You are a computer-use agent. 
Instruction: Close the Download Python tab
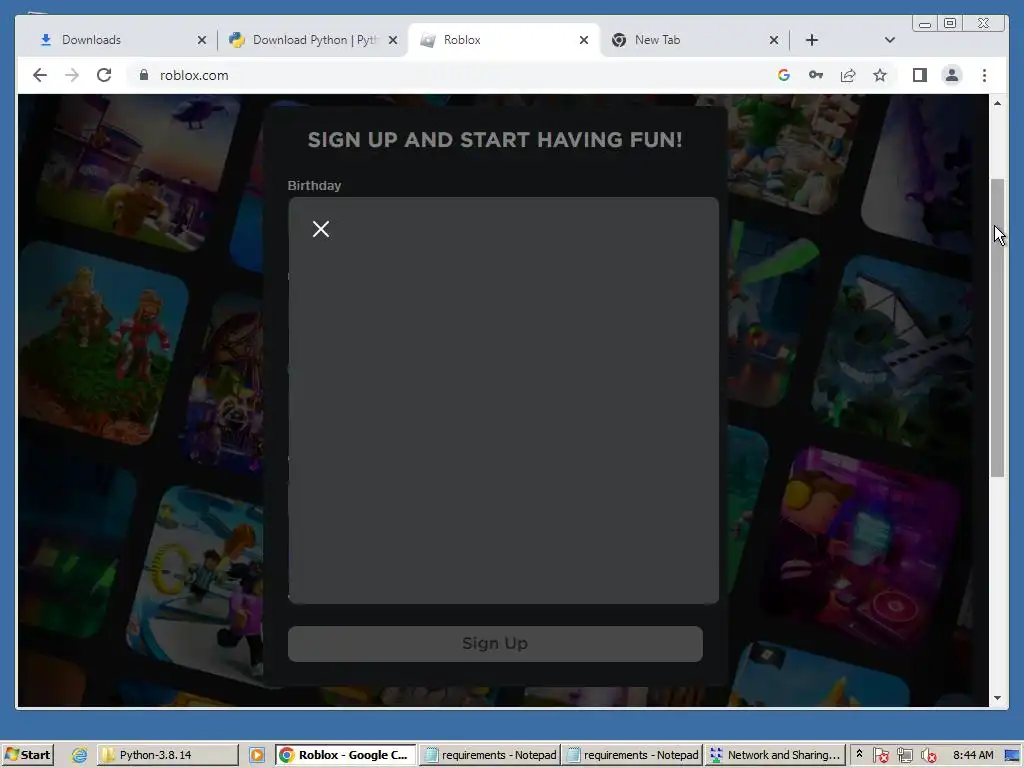[x=392, y=40]
